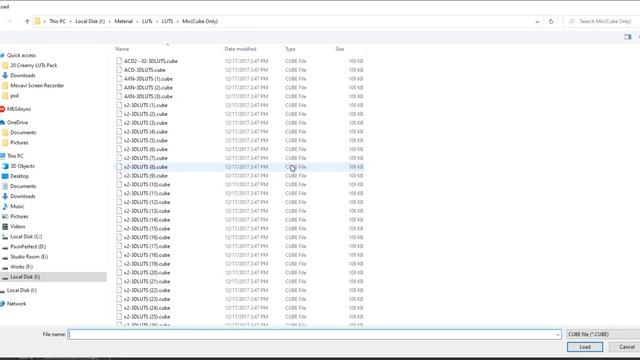Screen dimensions: 640x360
Task: Sort files by Type column
Action: [290, 49]
